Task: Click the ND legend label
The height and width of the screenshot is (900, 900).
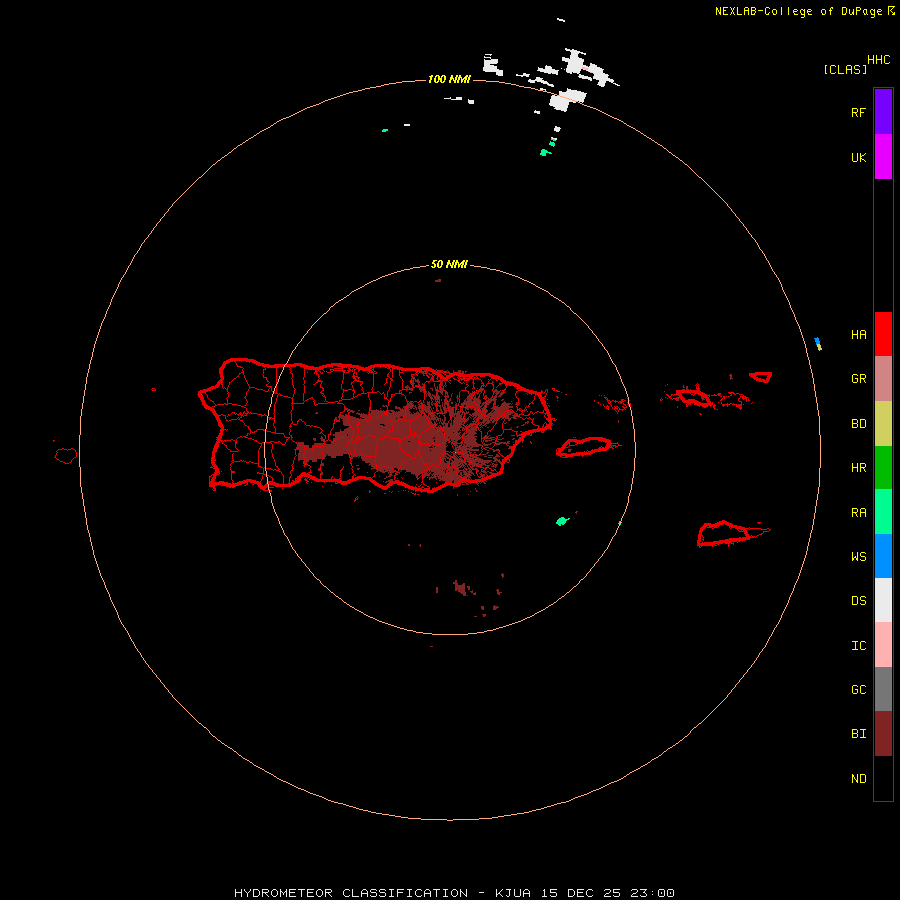Action: tap(858, 779)
